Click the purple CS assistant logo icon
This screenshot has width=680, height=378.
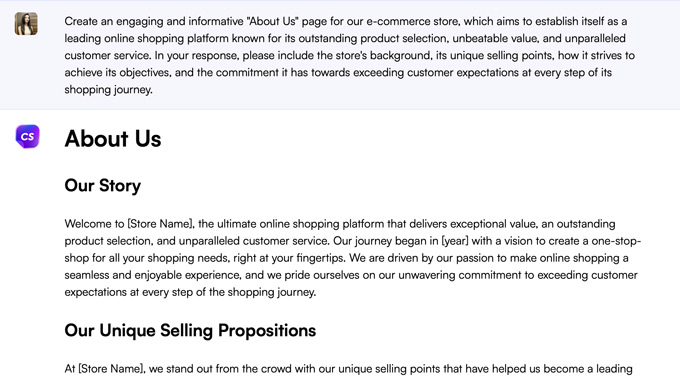click(x=27, y=137)
